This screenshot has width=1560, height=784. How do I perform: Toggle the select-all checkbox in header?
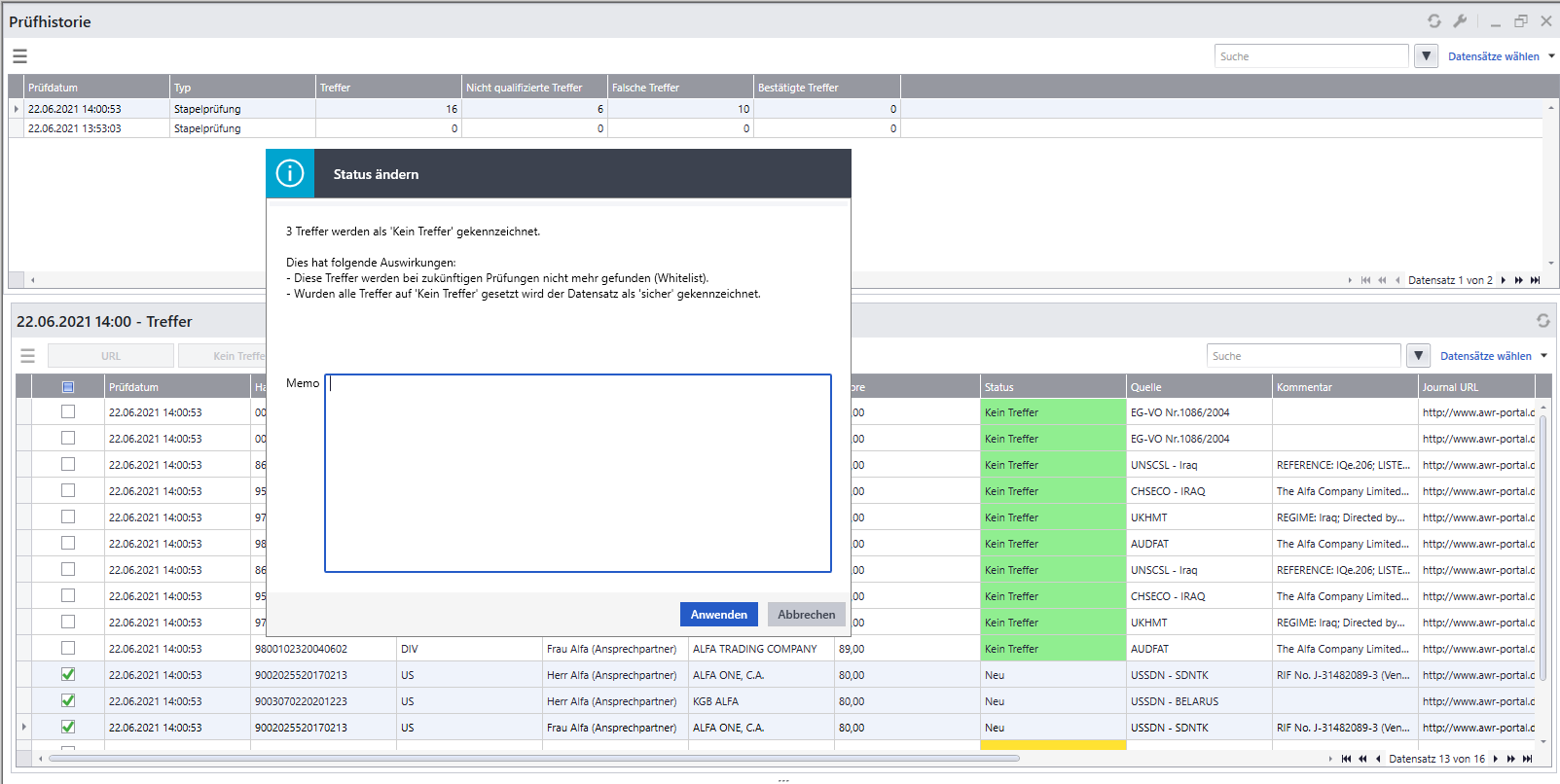pyautogui.click(x=68, y=387)
